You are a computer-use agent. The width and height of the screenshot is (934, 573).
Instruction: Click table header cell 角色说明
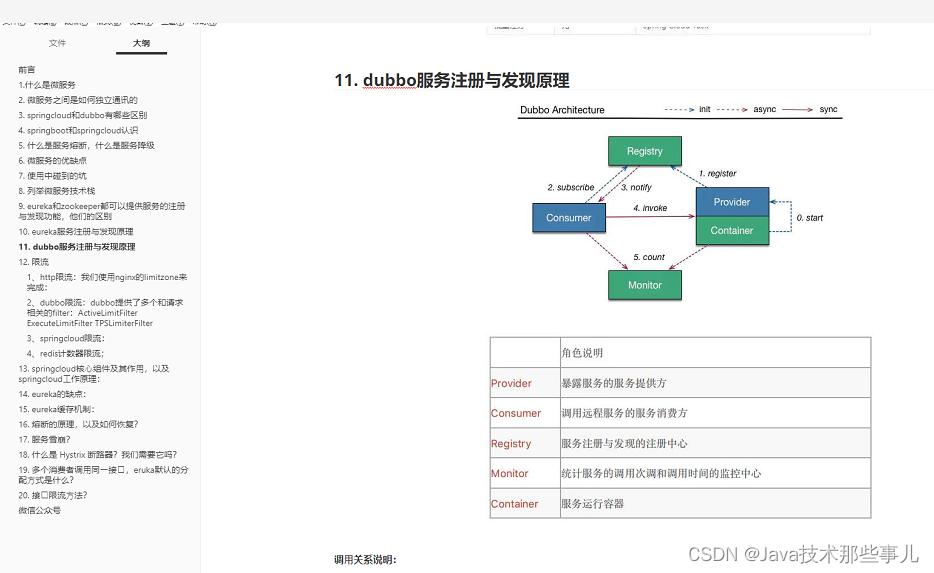pyautogui.click(x=715, y=353)
